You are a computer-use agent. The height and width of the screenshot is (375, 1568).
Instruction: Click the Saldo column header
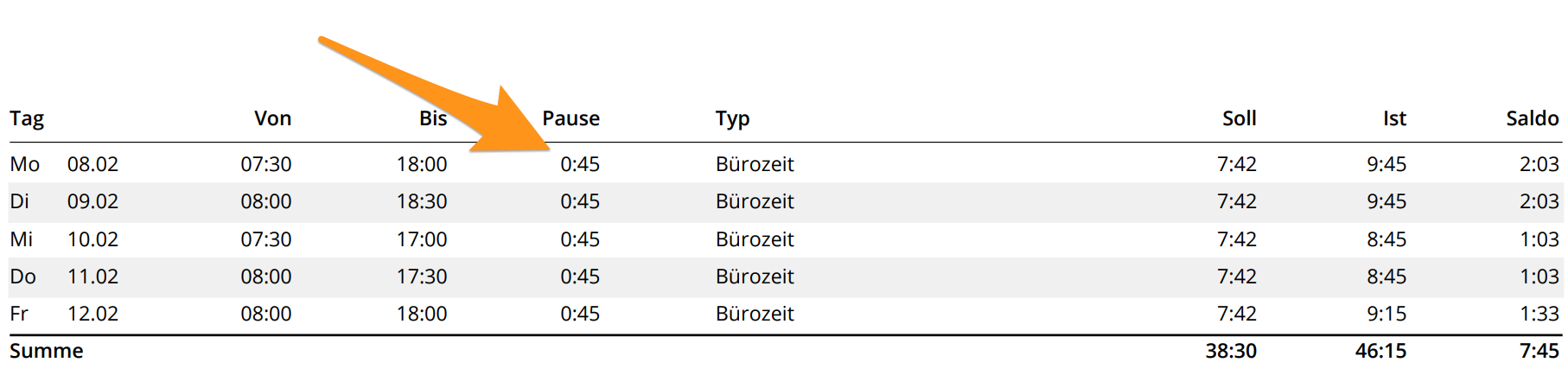click(x=1532, y=118)
